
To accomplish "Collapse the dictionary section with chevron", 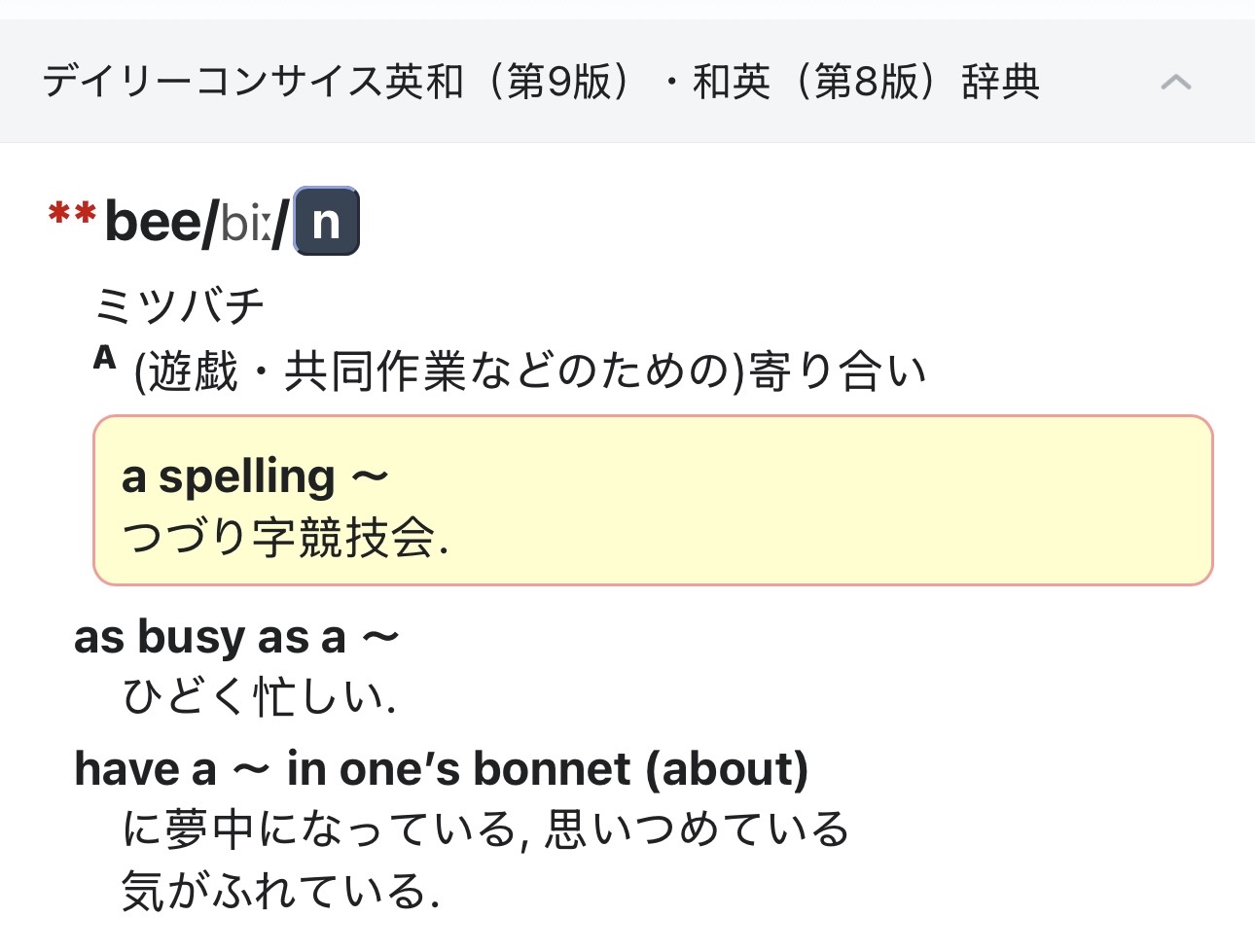I will tap(1175, 82).
